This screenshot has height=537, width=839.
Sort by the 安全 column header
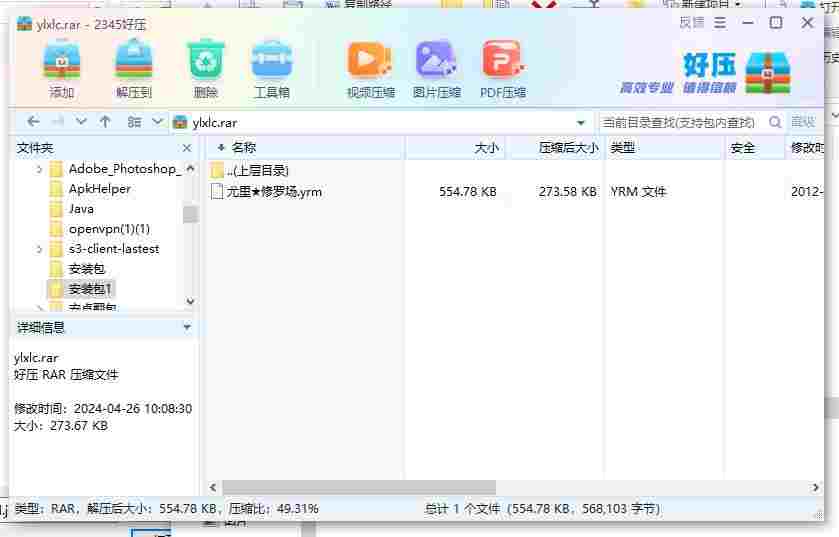[754, 148]
